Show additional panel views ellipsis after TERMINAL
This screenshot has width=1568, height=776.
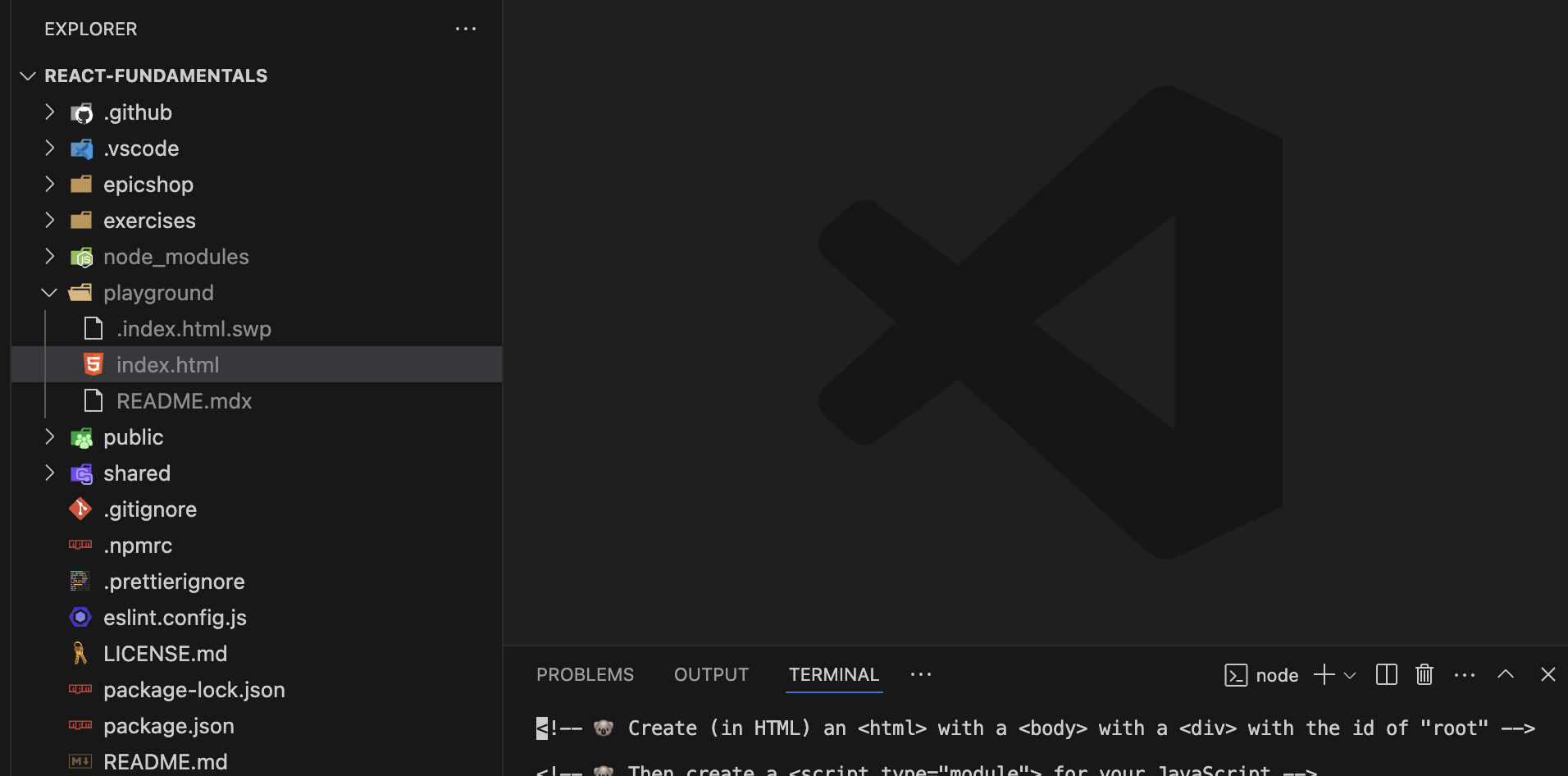(920, 674)
